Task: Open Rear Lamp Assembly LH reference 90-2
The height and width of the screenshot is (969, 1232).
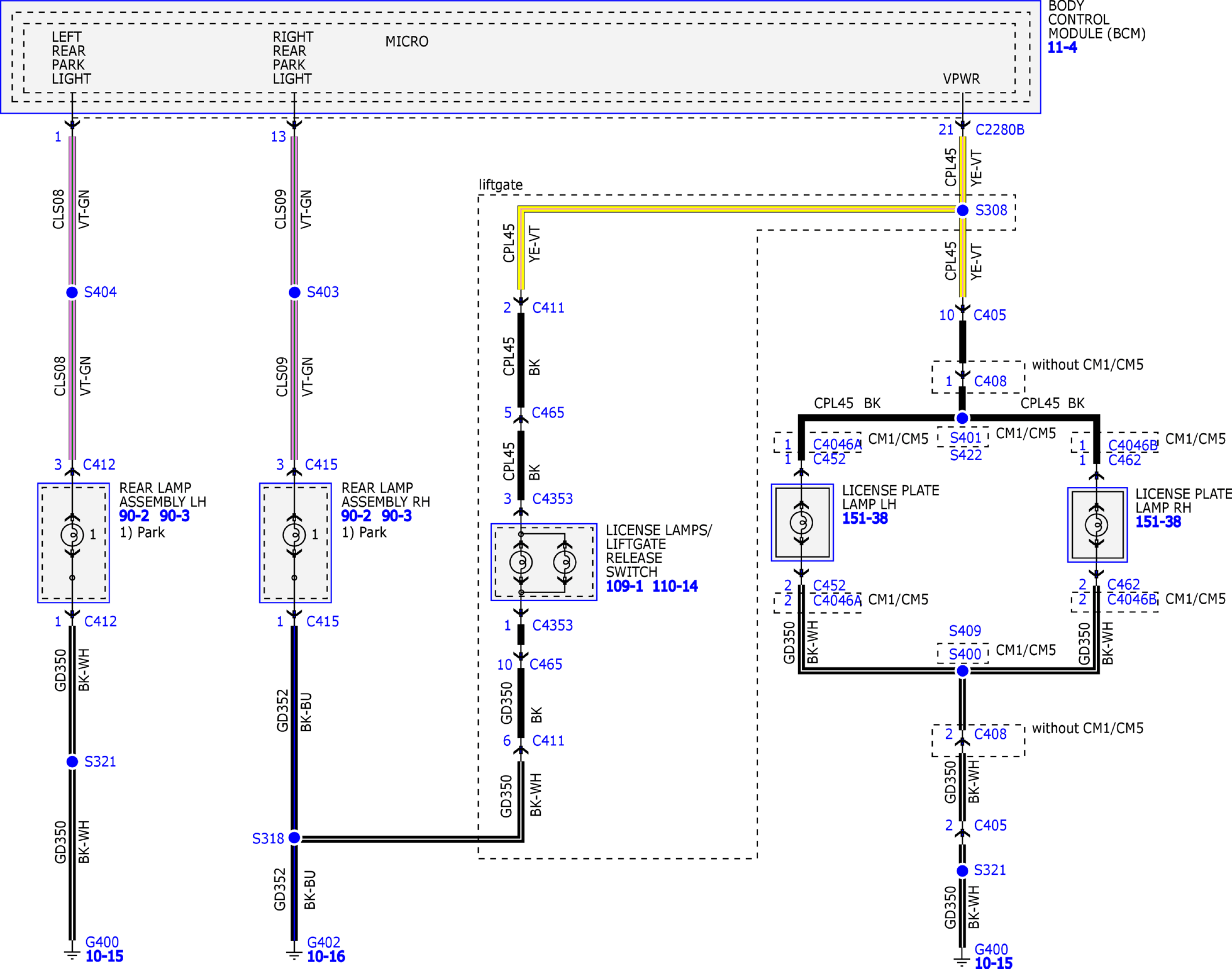Action: coord(134,516)
